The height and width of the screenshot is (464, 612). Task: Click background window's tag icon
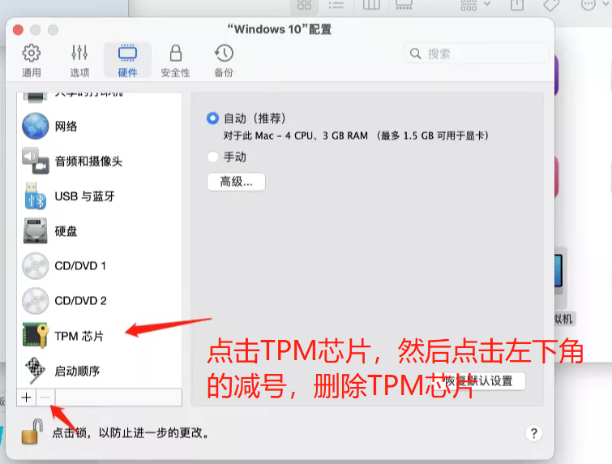point(551,5)
